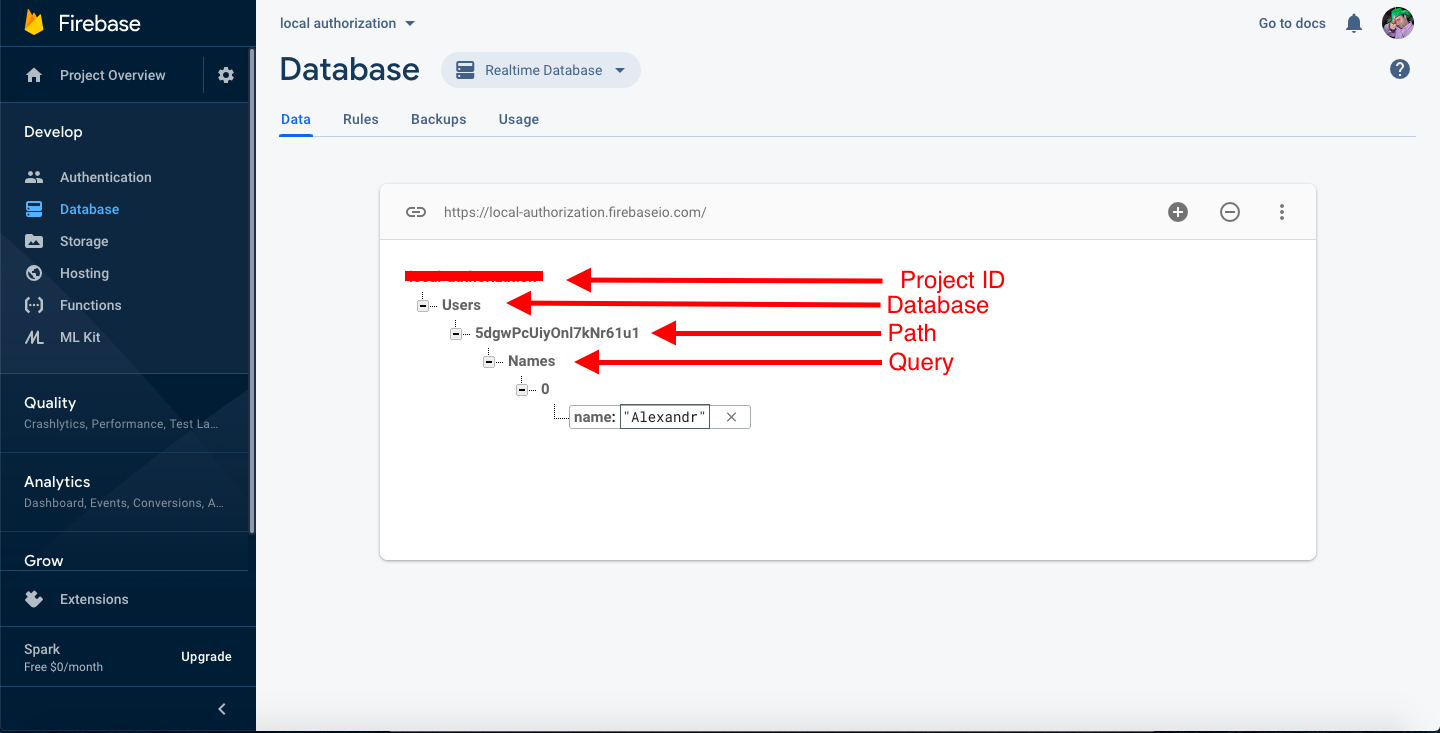Image resolution: width=1440 pixels, height=733 pixels.
Task: Follow the Go to docs link
Action: pyautogui.click(x=1292, y=23)
